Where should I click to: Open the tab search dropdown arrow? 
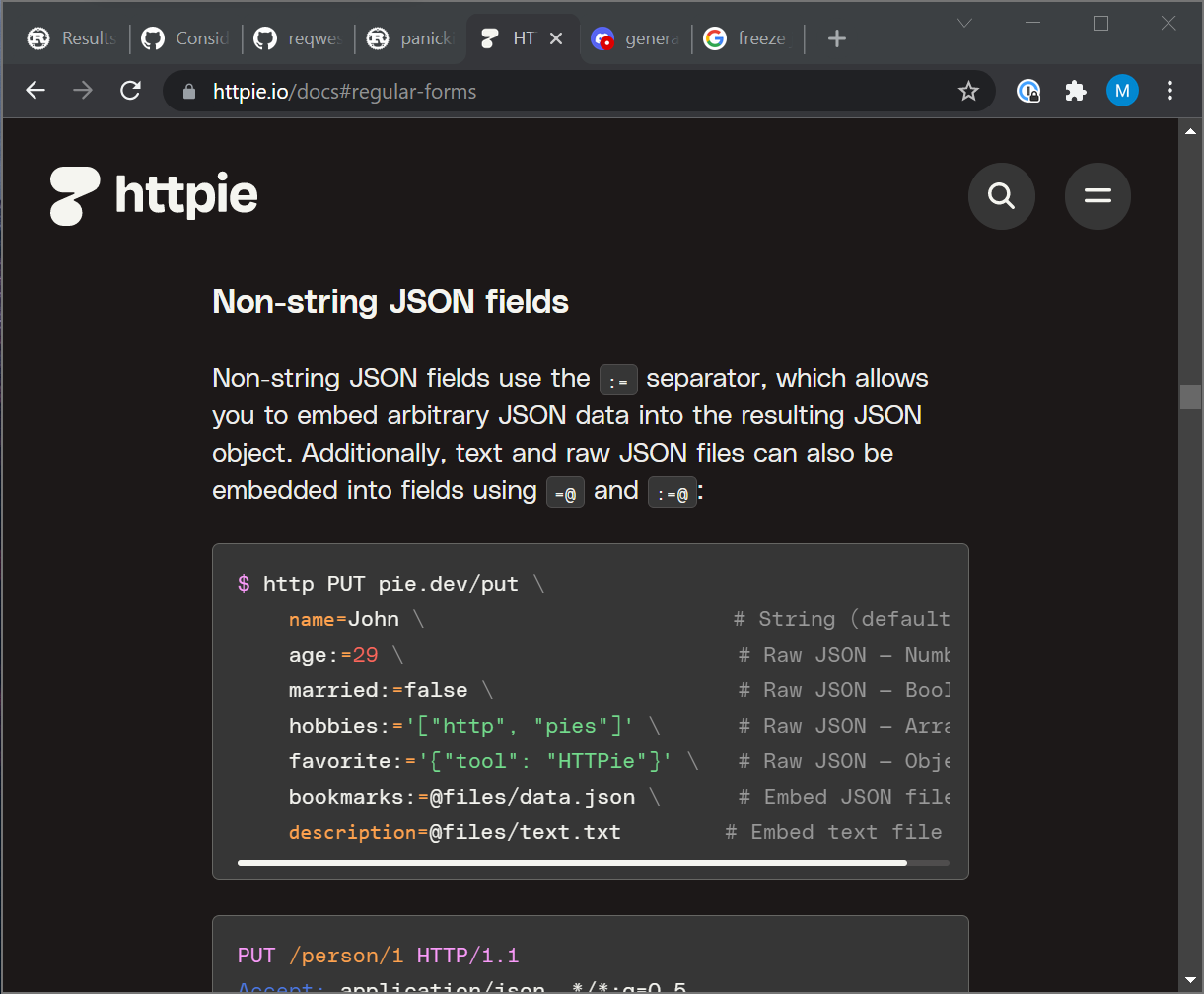(x=965, y=23)
